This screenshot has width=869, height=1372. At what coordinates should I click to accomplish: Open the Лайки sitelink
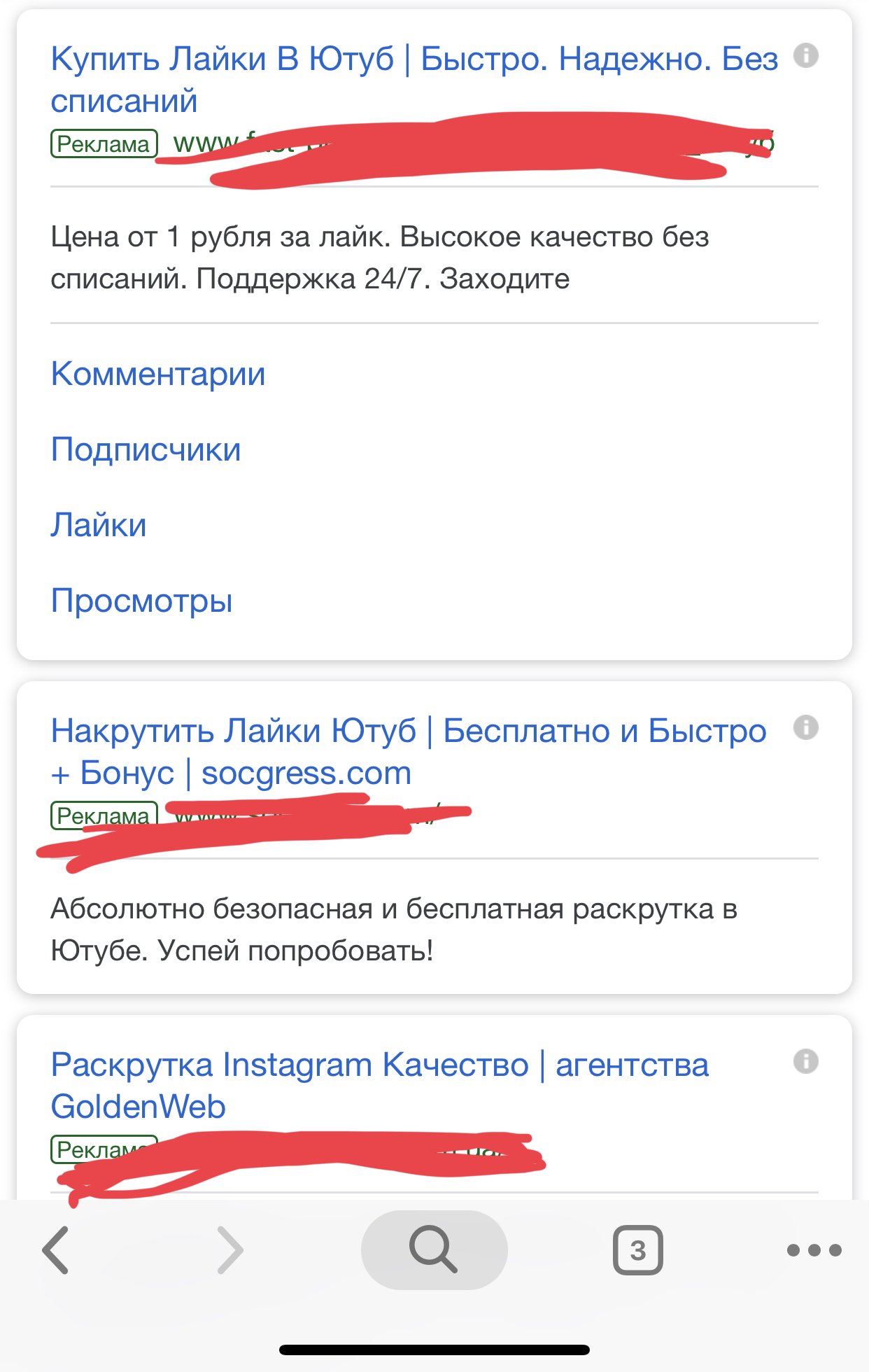pos(99,525)
